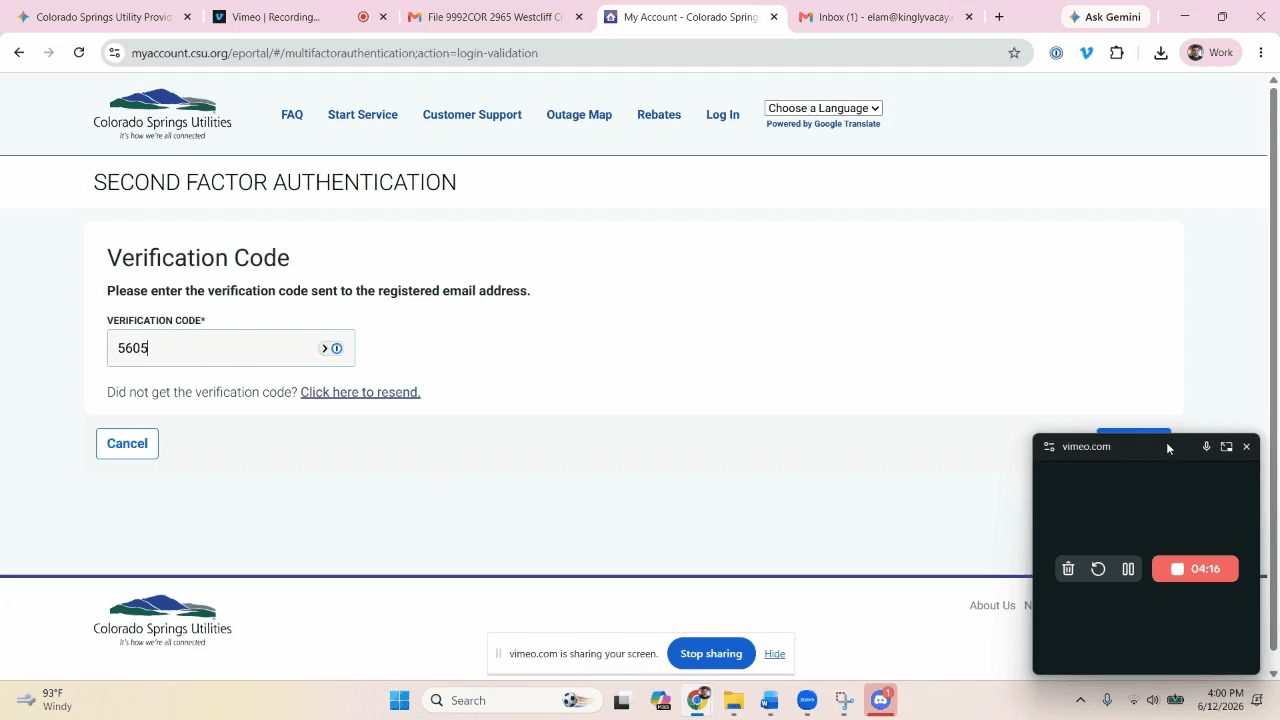Screen dimensions: 1280x720
Task: Open the Vimeo browser extension
Action: tap(1087, 53)
